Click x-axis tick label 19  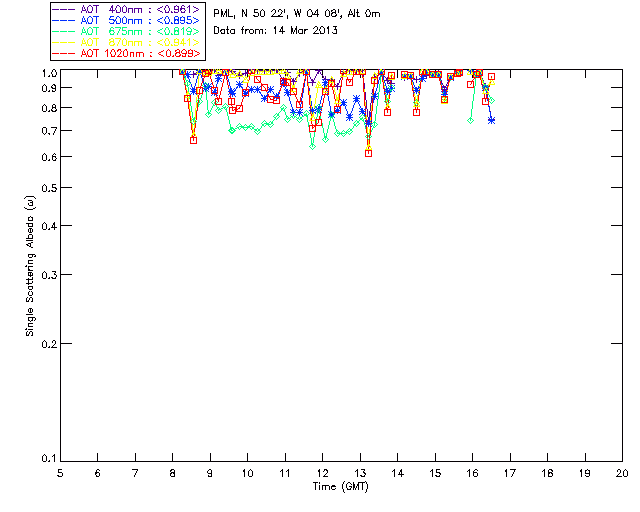tap(585, 473)
